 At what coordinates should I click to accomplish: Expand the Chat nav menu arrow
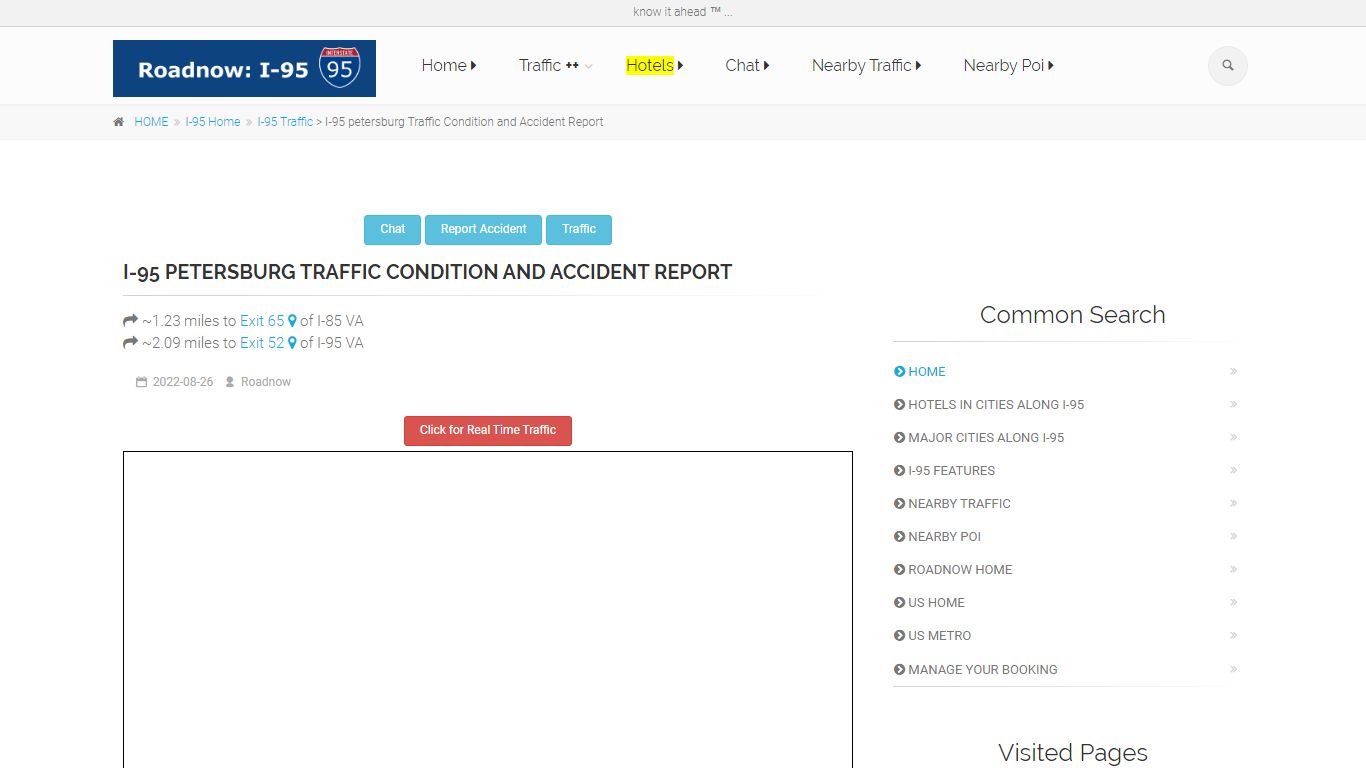click(x=766, y=66)
